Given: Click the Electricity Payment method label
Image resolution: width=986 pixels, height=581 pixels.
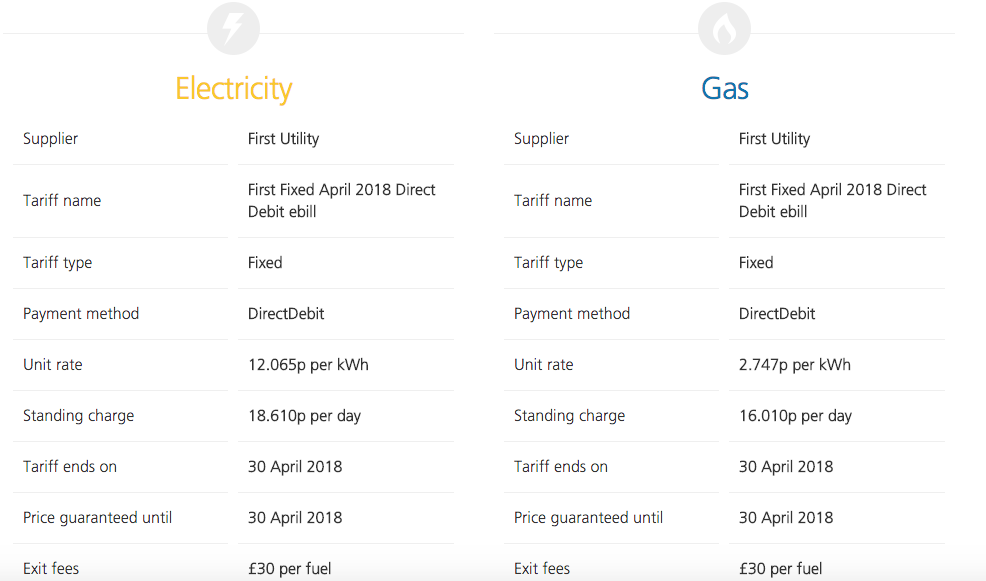Looking at the screenshot, I should pyautogui.click(x=81, y=314).
